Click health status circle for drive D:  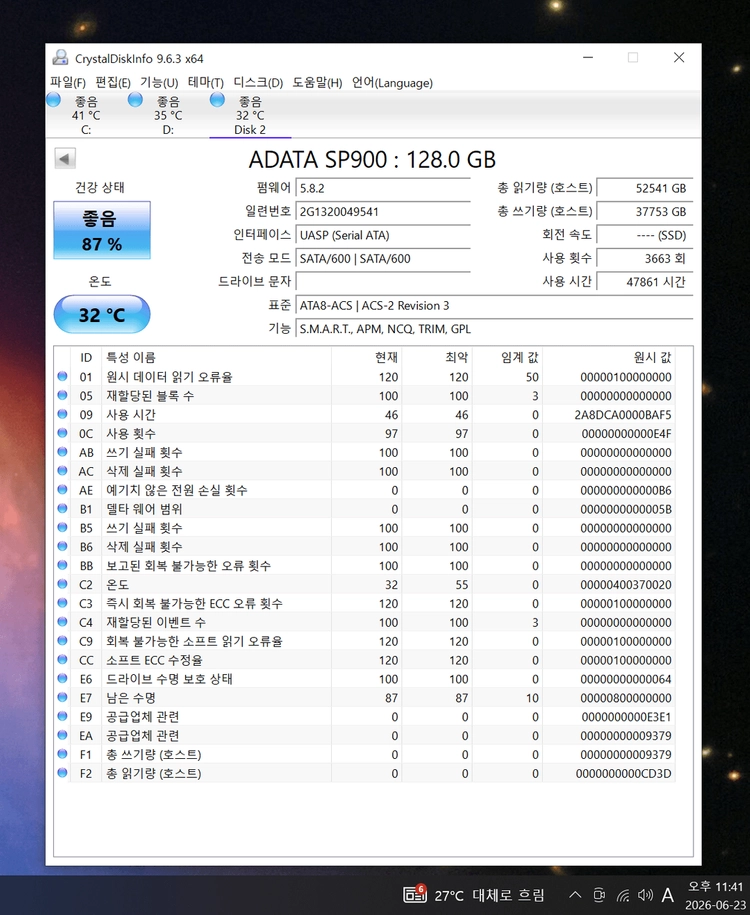[135, 100]
